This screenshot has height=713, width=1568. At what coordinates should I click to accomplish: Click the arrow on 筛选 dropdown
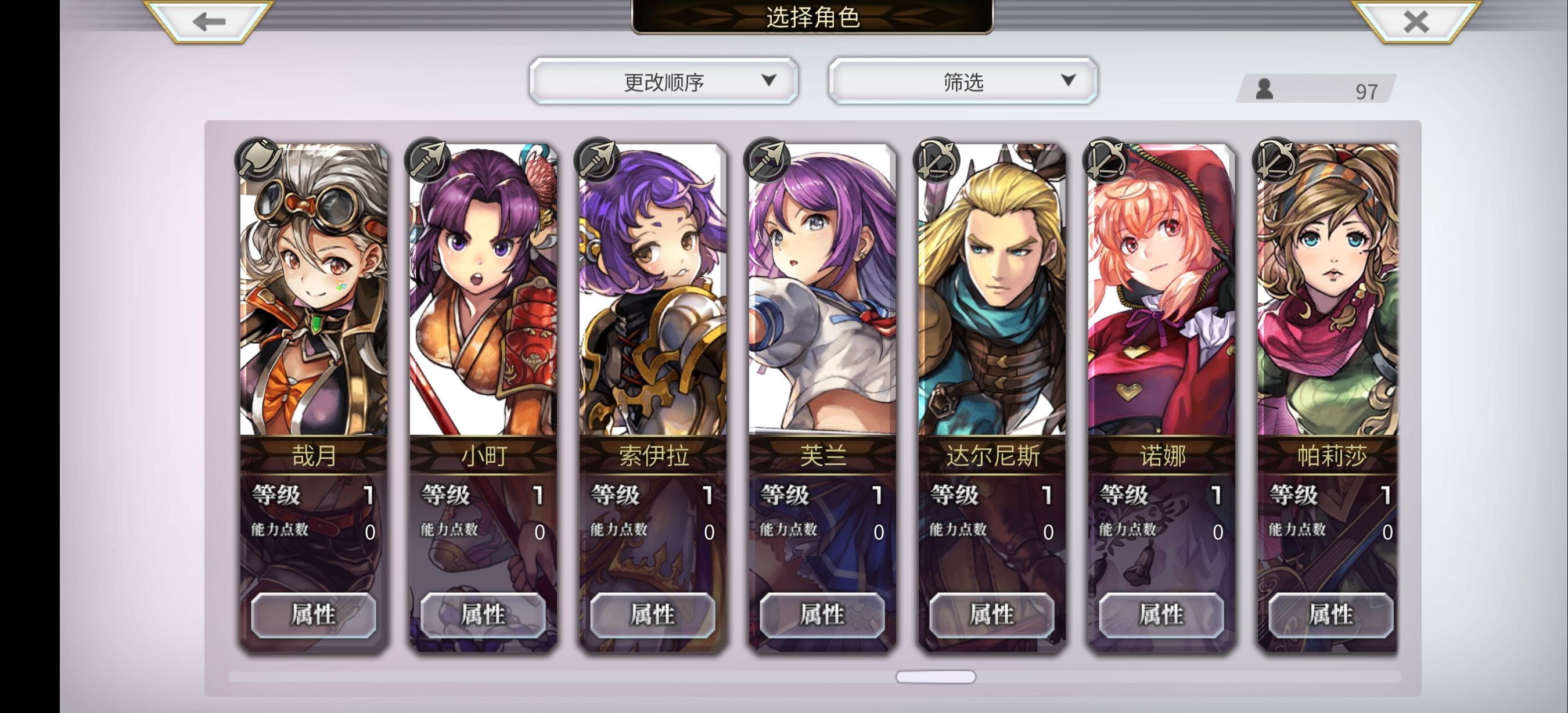(x=1067, y=80)
